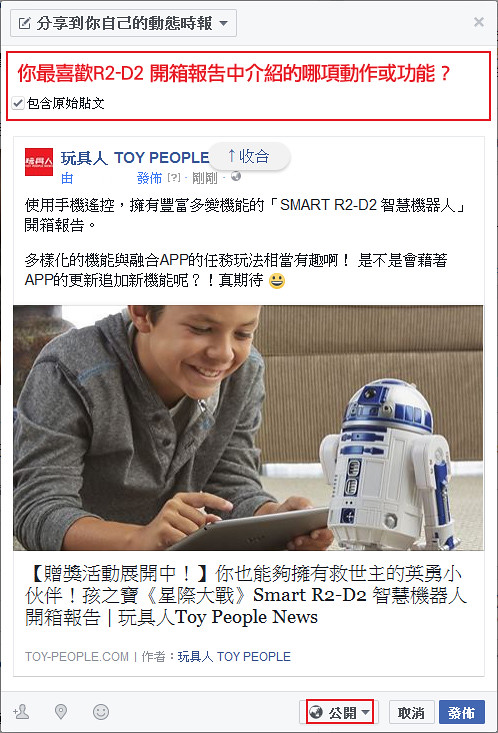Click the 玩具人 TOY PEOPLE author link

coord(234,656)
